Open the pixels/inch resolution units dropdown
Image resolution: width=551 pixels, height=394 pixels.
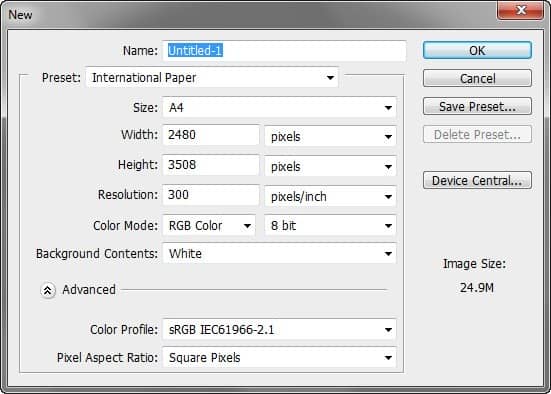(330, 196)
